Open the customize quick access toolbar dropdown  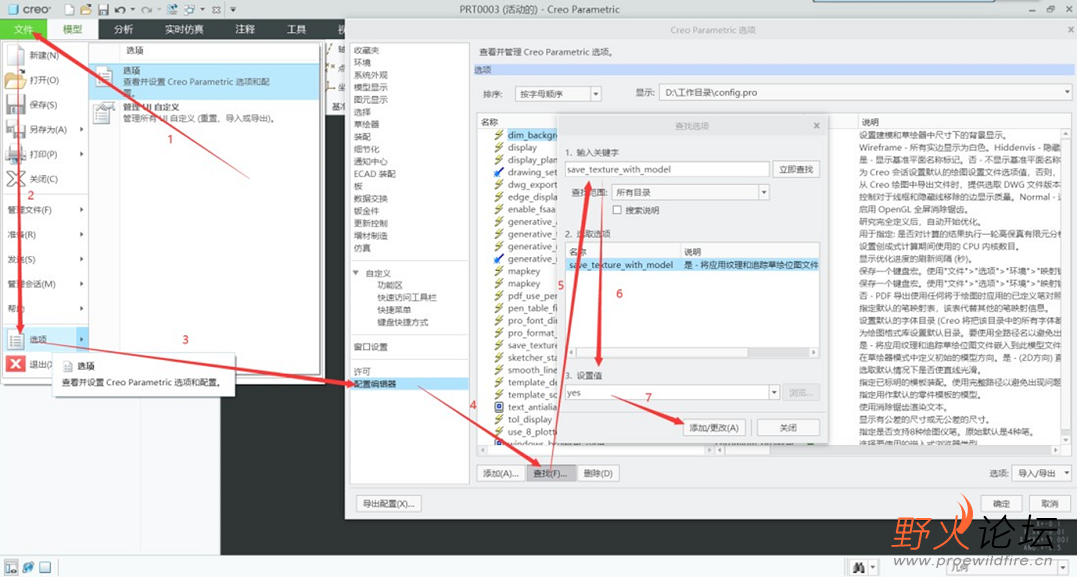pos(233,10)
